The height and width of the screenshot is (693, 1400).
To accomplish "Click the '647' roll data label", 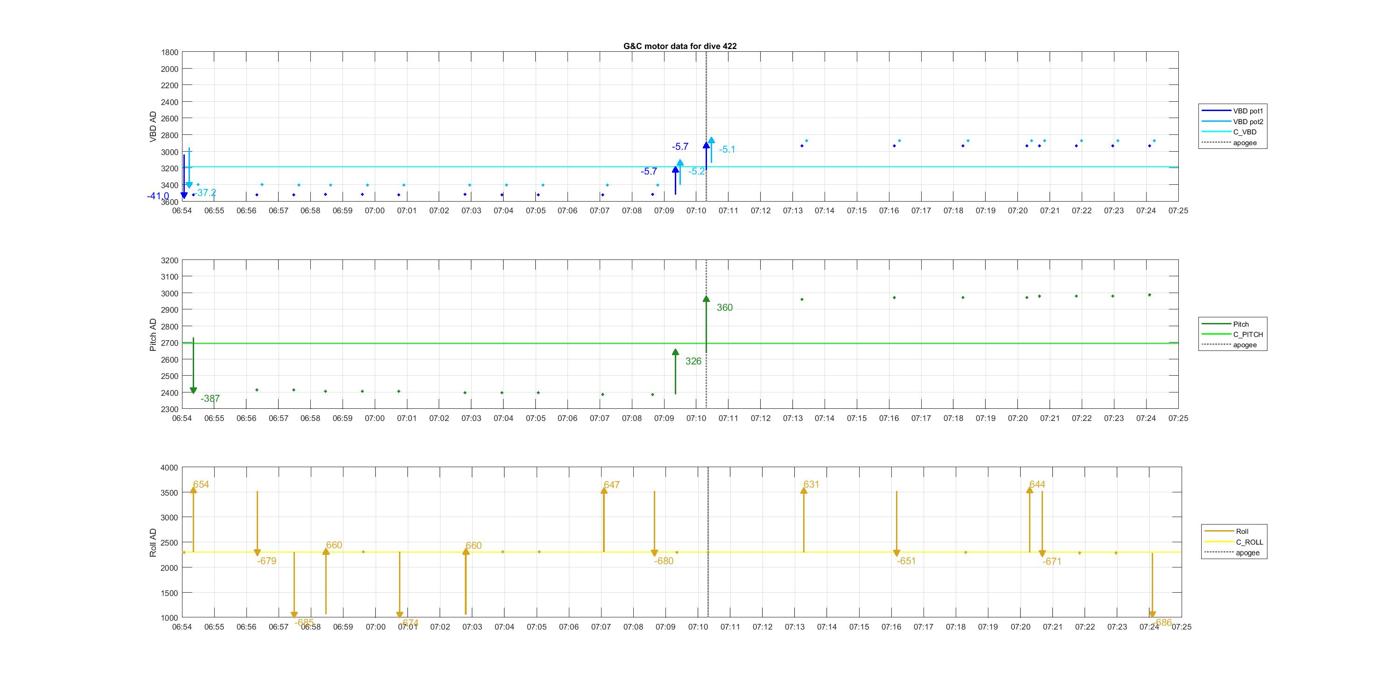I will point(611,484).
